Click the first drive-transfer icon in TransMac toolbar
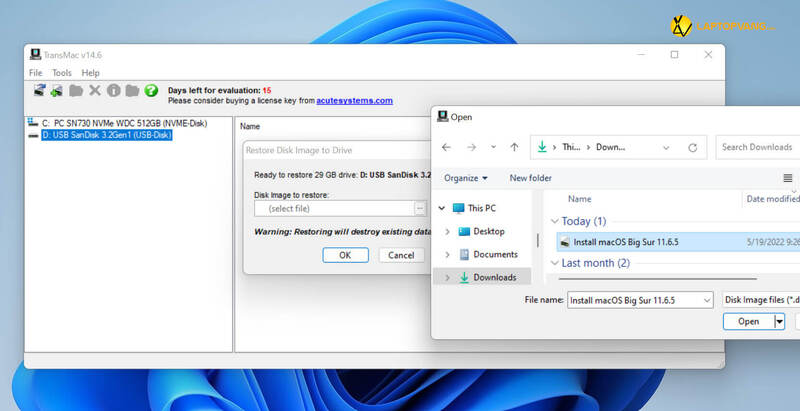The image size is (800, 411). coord(39,91)
